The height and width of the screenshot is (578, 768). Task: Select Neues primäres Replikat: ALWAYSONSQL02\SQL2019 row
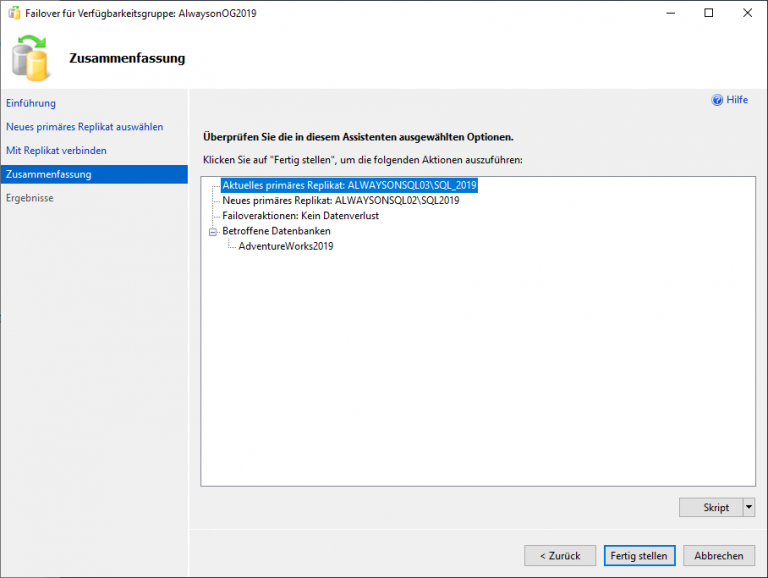coord(341,200)
